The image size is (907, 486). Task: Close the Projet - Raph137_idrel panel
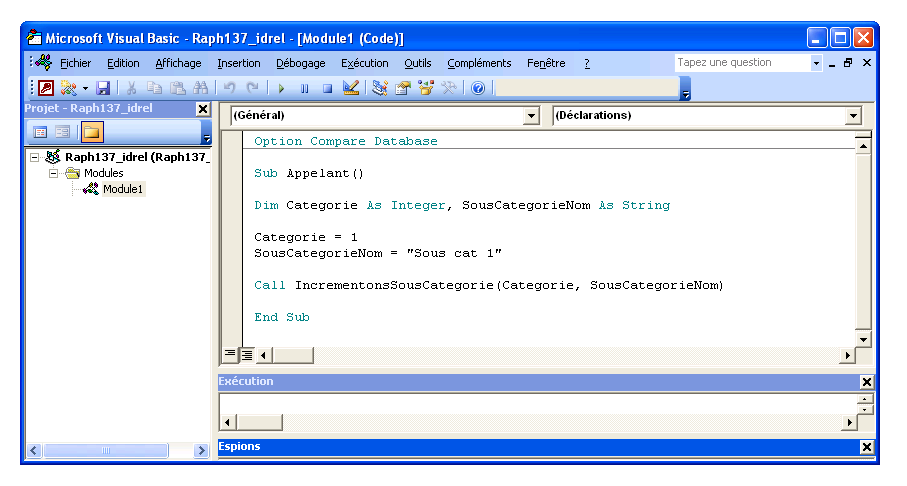(x=203, y=109)
